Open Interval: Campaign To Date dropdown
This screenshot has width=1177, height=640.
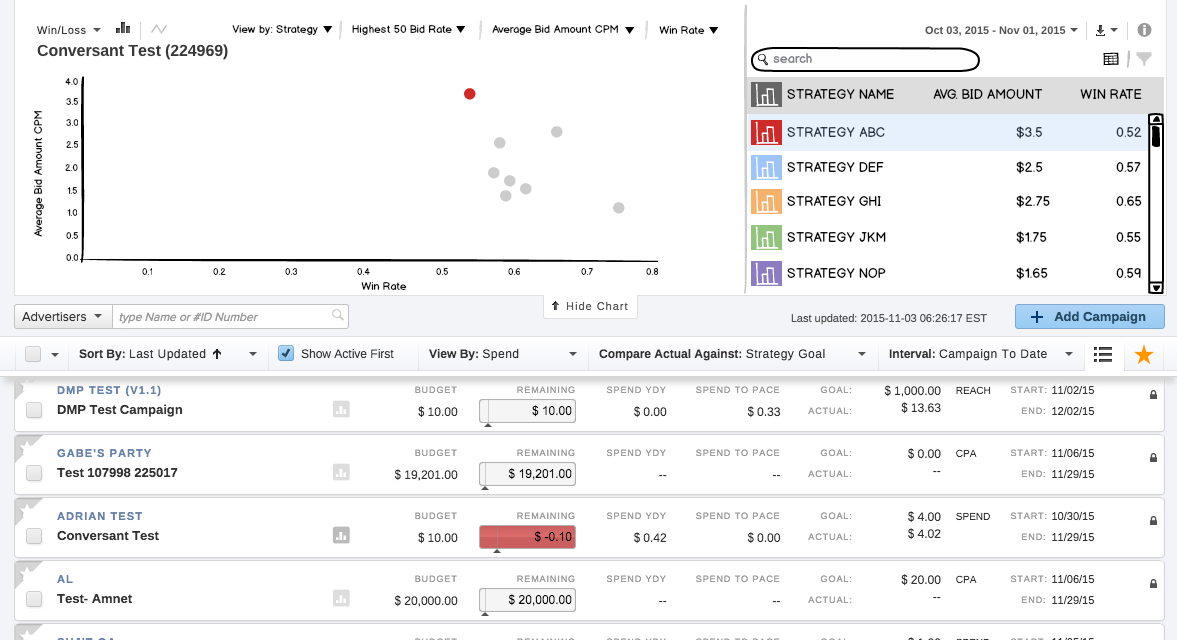pyautogui.click(x=981, y=354)
